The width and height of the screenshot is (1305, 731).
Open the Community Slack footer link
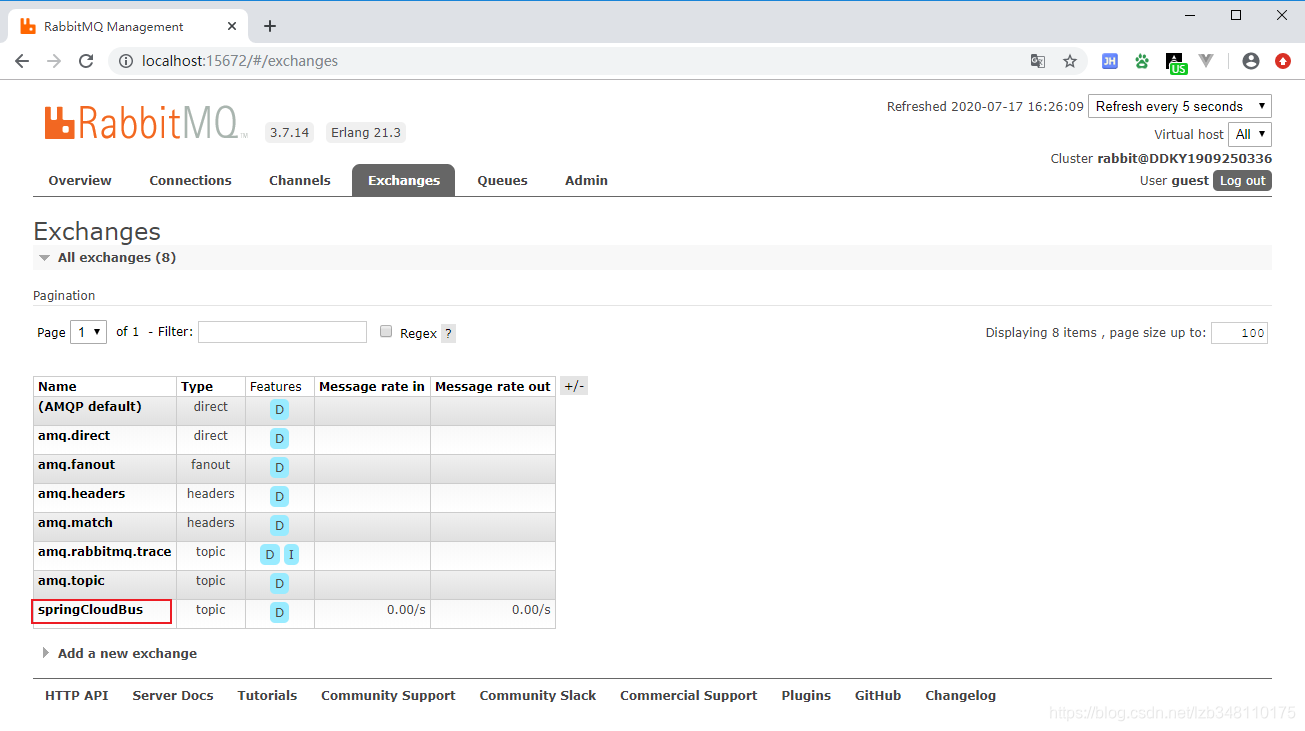click(x=538, y=695)
